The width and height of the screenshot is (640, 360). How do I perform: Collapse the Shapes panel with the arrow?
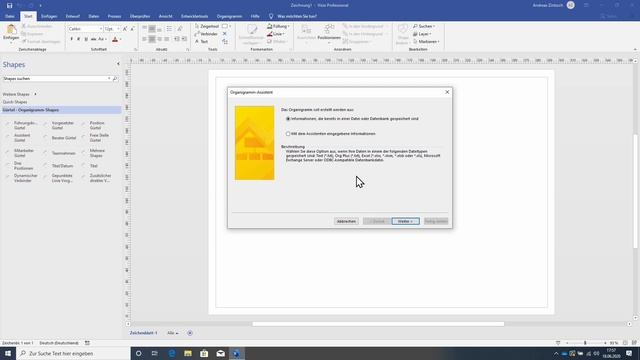(118, 64)
